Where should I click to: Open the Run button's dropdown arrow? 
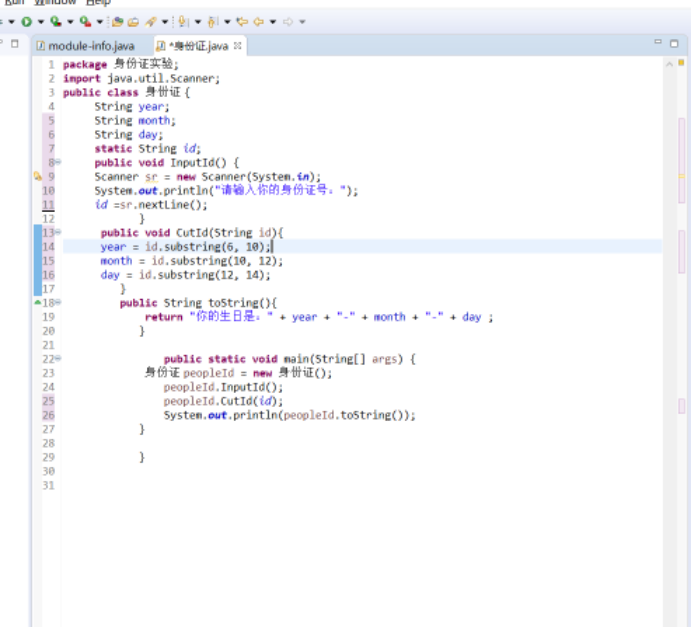coord(41,21)
